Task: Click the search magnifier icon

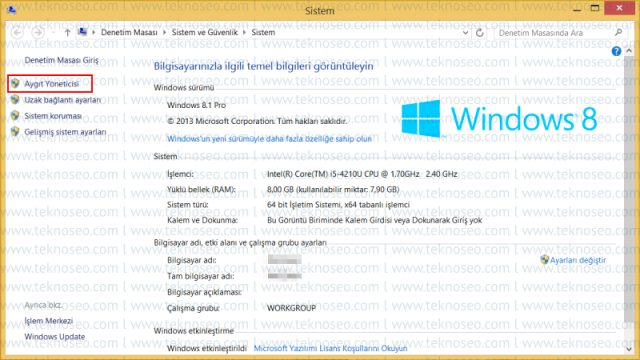Action: (618, 32)
